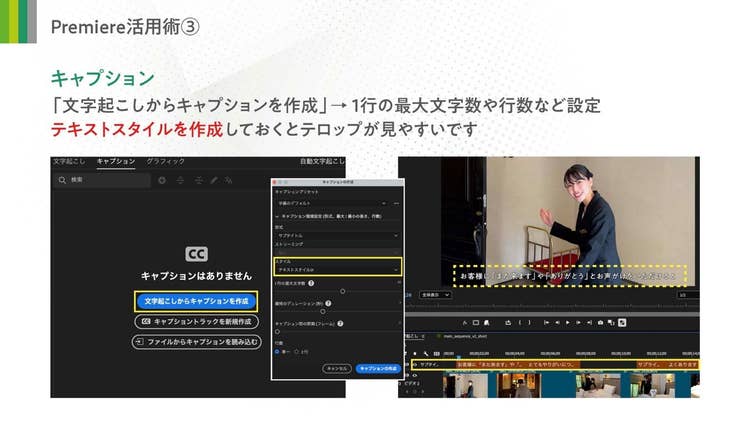The image size is (750, 422).
Task: Click the pencil edit icon in caption toolbar
Action: pyautogui.click(x=214, y=180)
